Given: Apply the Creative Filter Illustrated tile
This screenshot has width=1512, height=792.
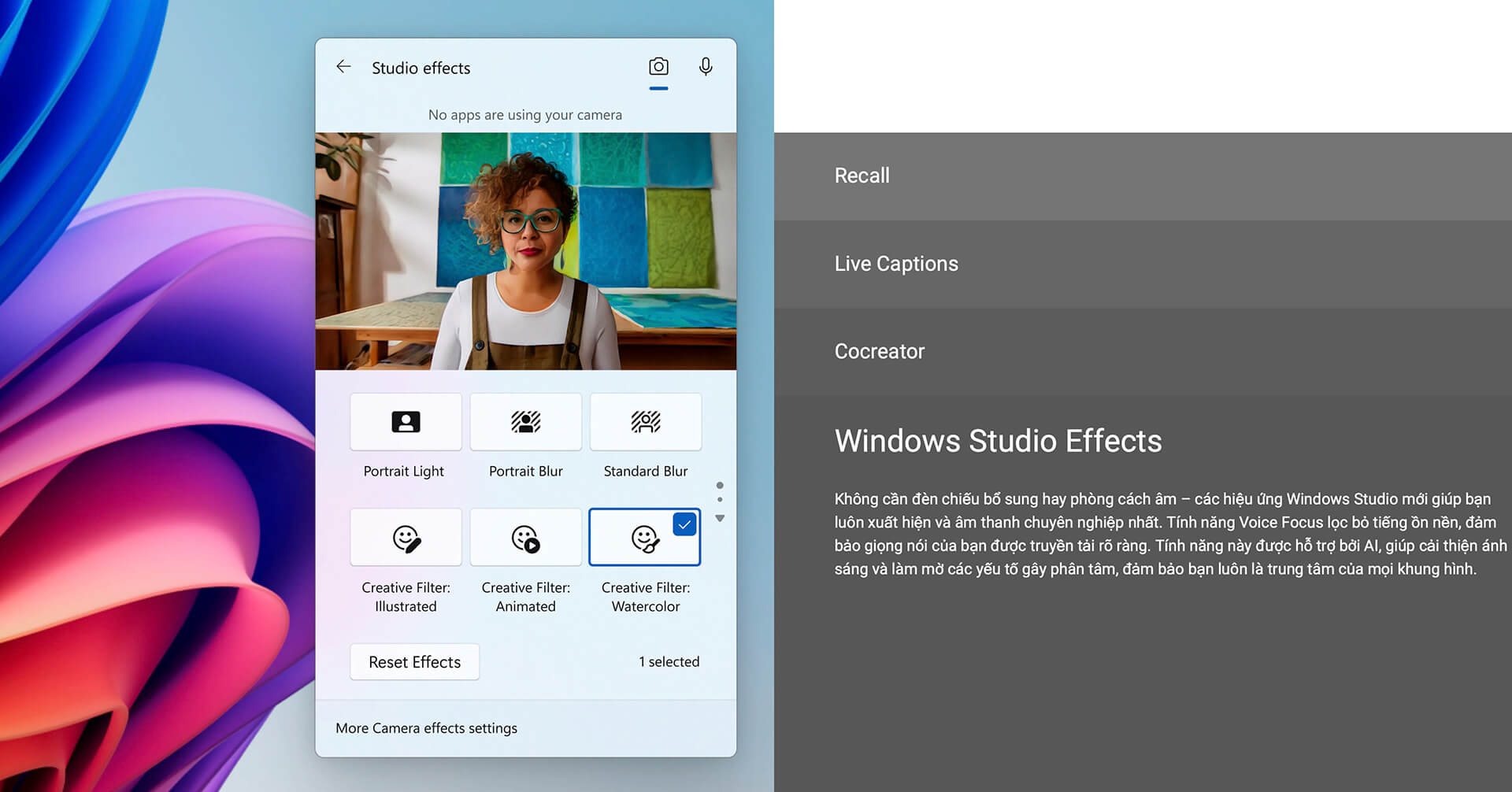Looking at the screenshot, I should pos(406,538).
